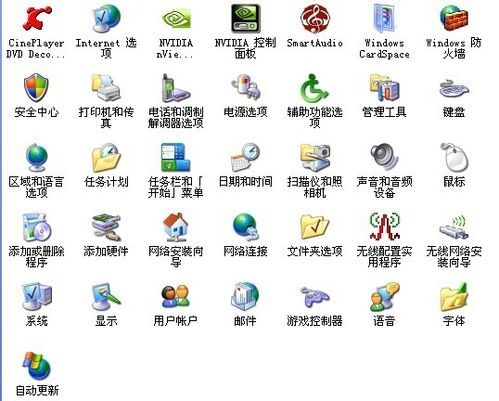Open Windows 防火墙 icon

tap(454, 19)
